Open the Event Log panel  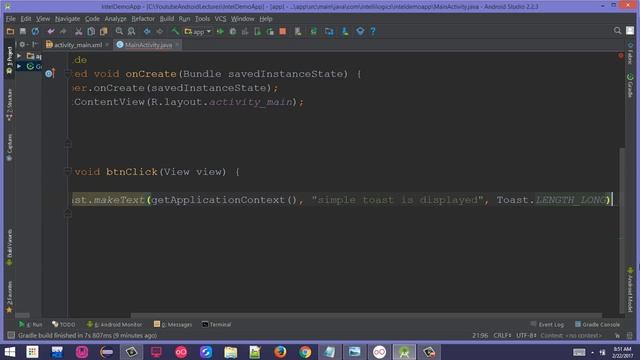tap(547, 324)
